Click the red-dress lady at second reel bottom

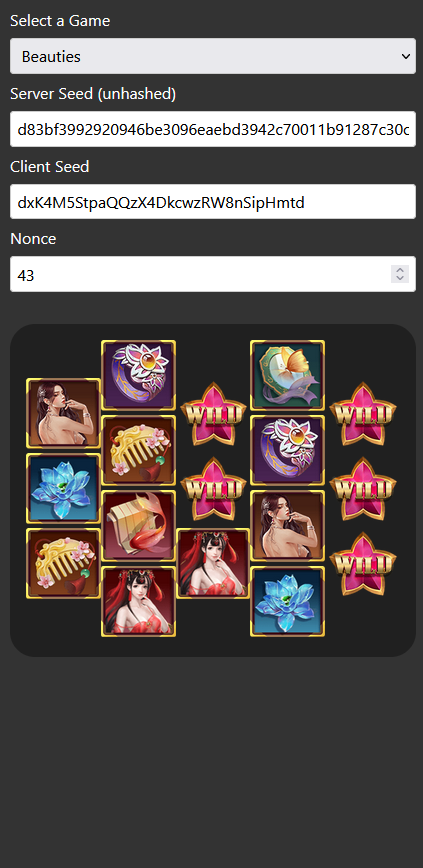pyautogui.click(x=138, y=601)
